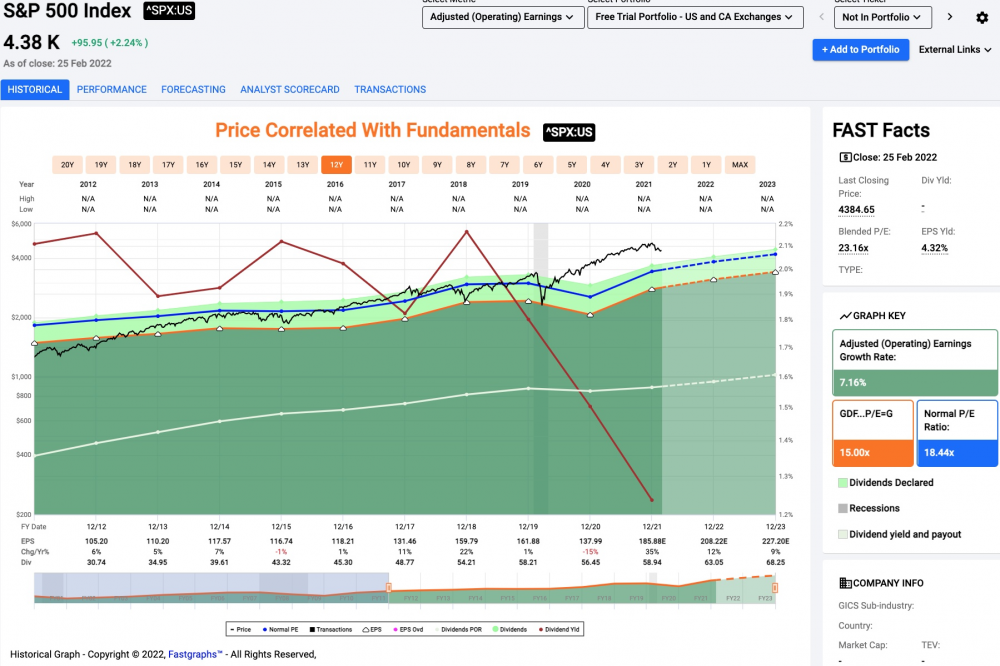The height and width of the screenshot is (666, 1000).
Task: Select 12Y time range
Action: (337, 165)
